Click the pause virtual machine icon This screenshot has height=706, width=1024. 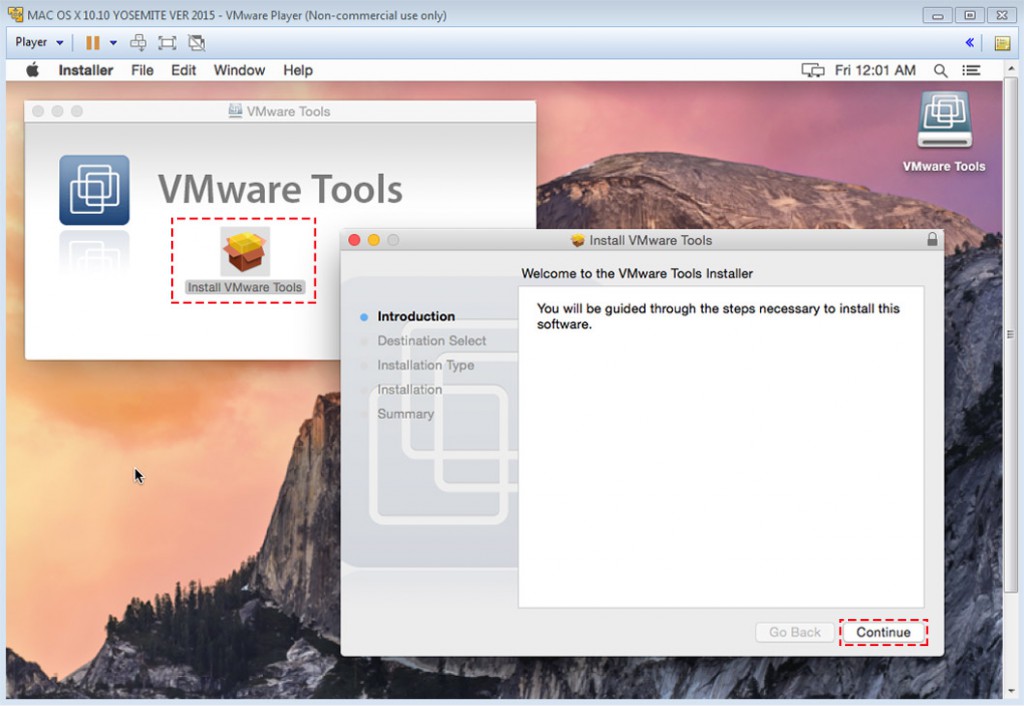[x=93, y=43]
